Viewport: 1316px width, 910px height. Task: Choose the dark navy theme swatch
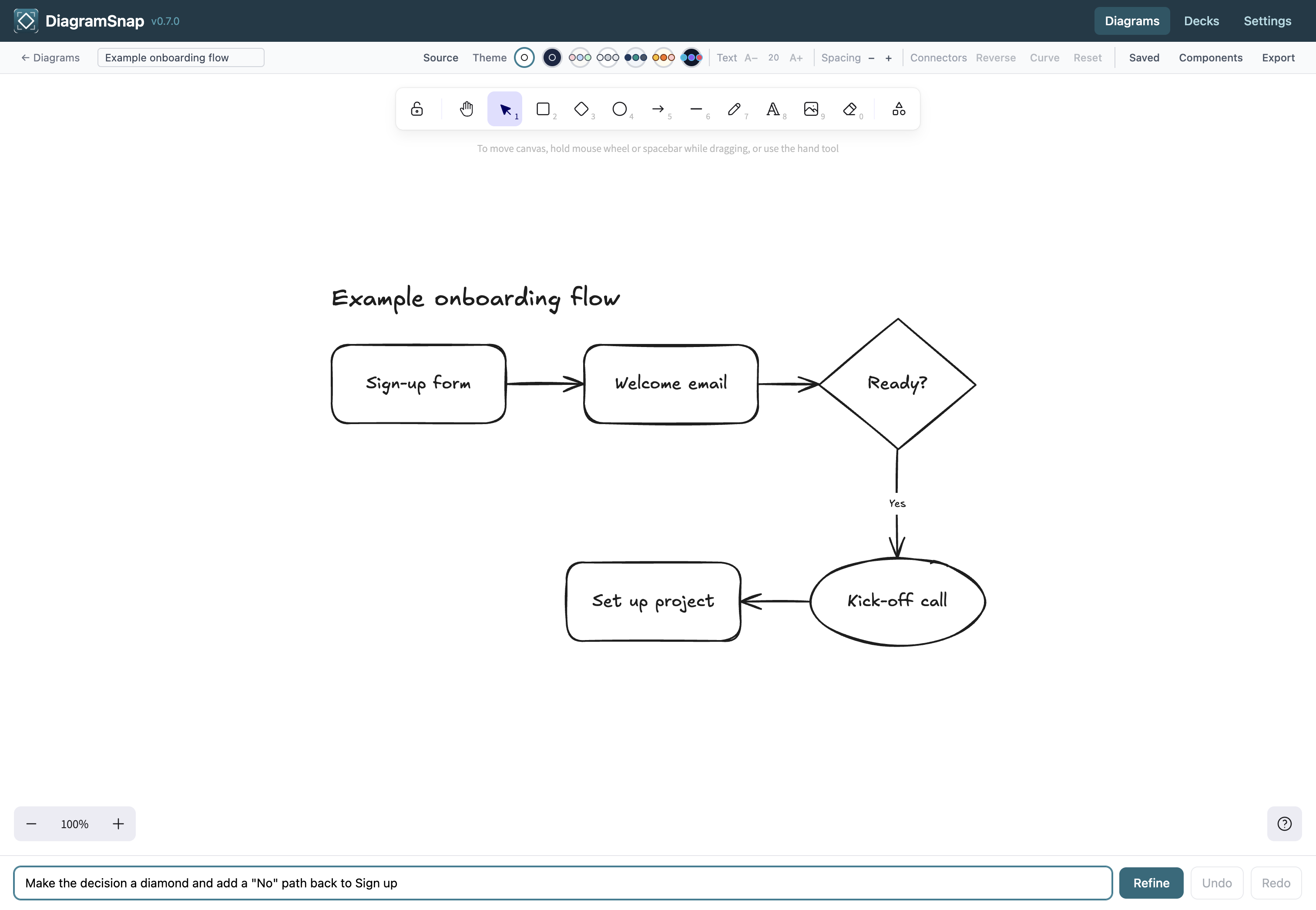point(552,57)
